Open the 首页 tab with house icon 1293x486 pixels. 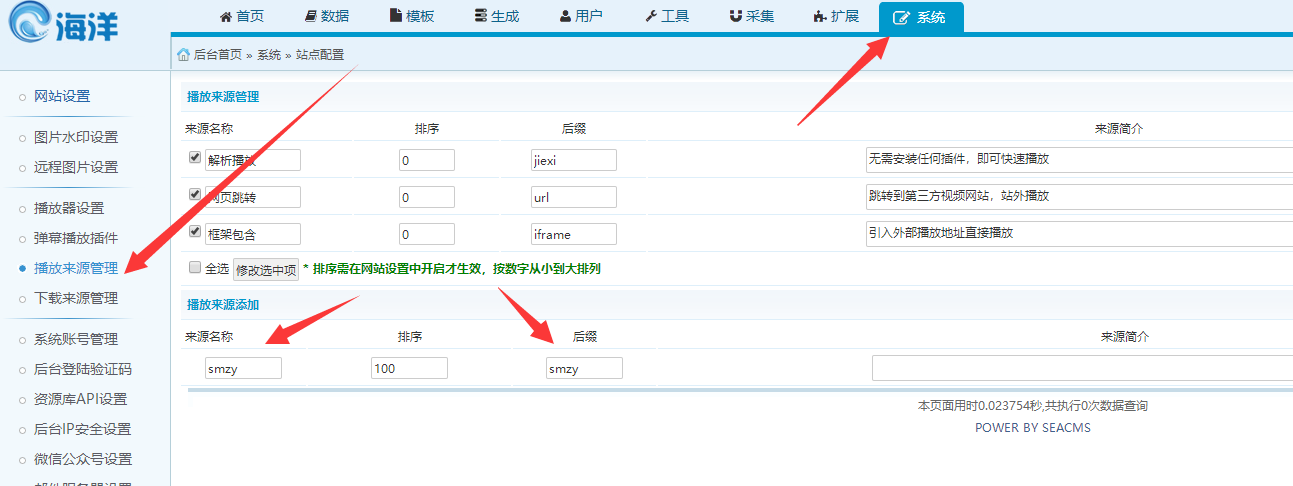241,16
